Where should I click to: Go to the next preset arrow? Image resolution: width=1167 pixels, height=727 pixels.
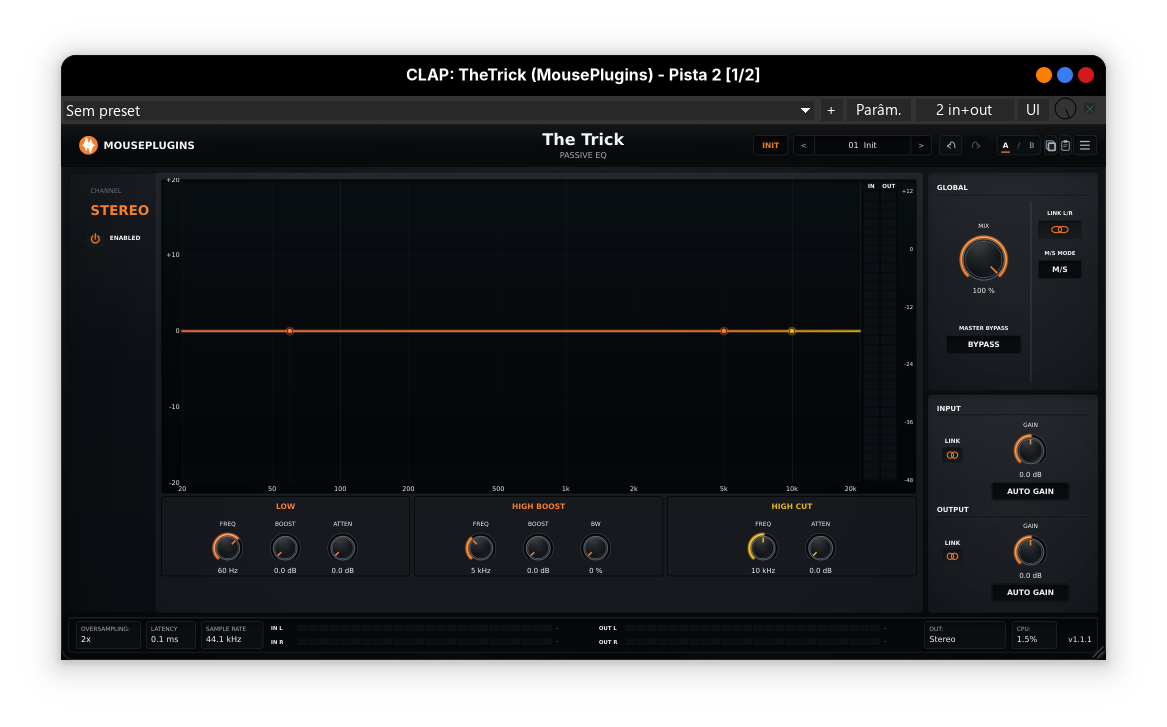point(921,146)
